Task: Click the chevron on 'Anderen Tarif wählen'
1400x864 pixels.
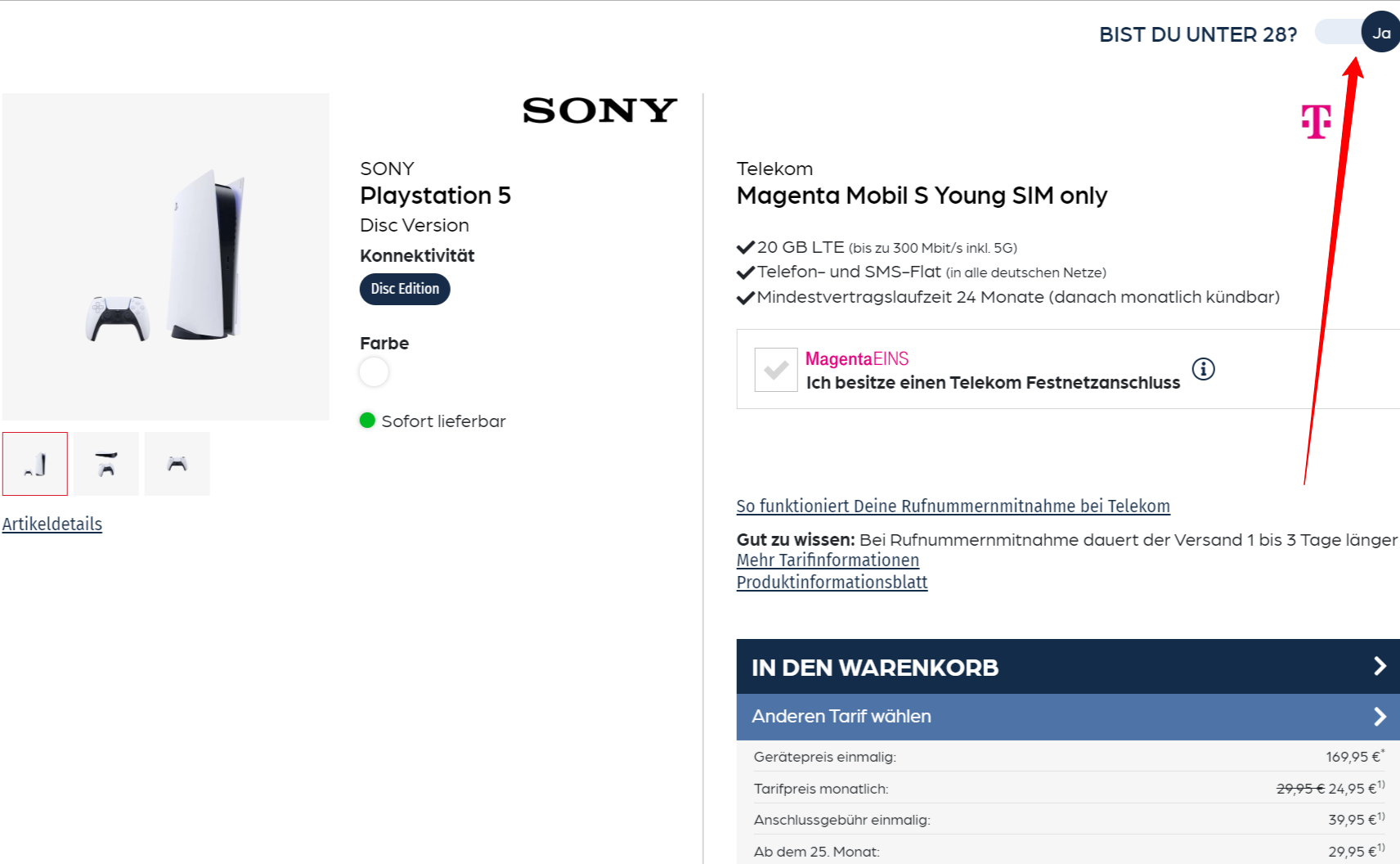Action: coord(1380,717)
